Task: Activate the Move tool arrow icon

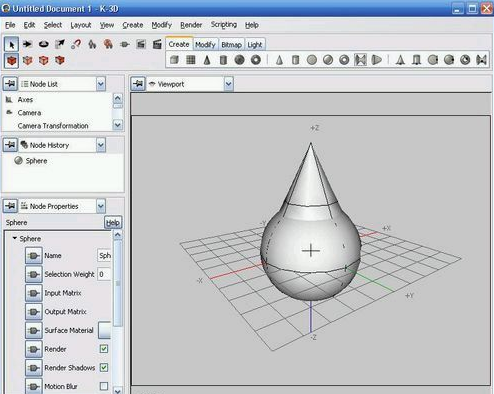Action: click(27, 44)
